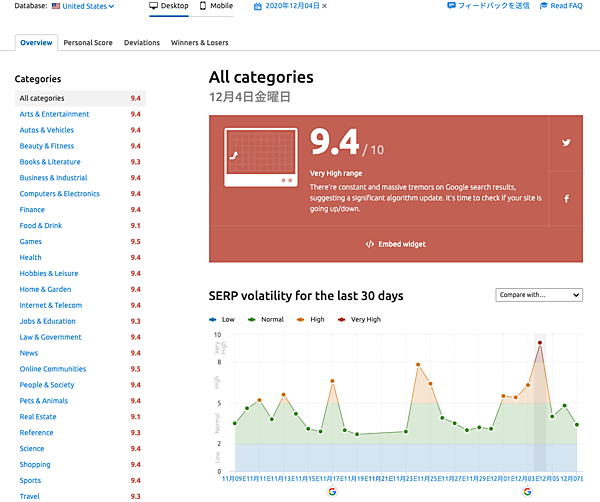Image resolution: width=600 pixels, height=502 pixels.
Task: Click the volatility monitor icon in red card
Action: point(258,157)
